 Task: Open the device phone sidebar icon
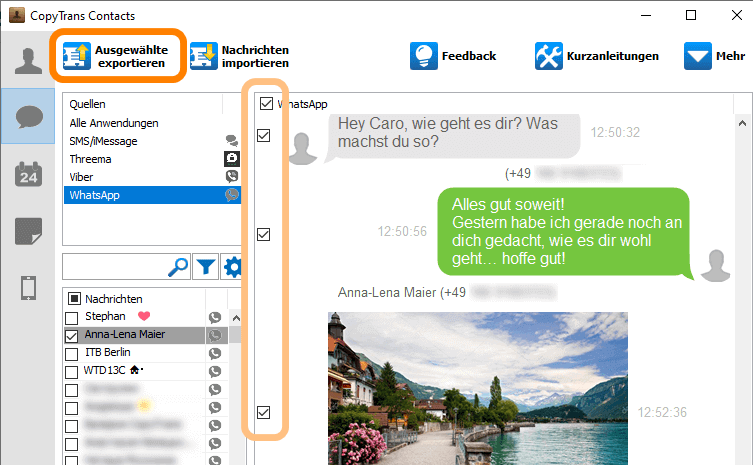click(28, 288)
